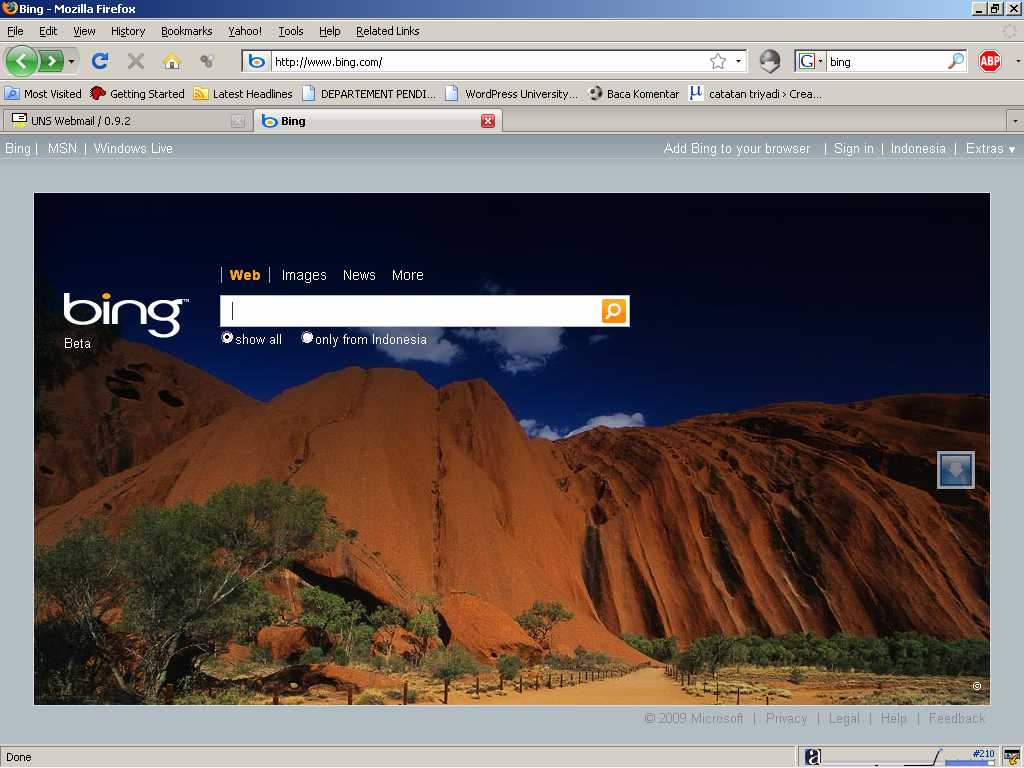Open the Related Links menu

[x=387, y=31]
